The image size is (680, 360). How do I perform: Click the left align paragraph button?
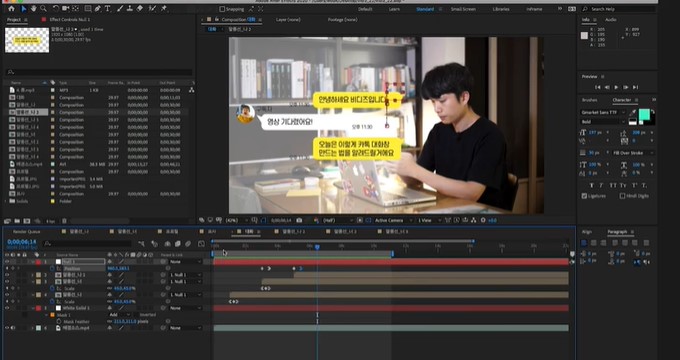(x=584, y=243)
